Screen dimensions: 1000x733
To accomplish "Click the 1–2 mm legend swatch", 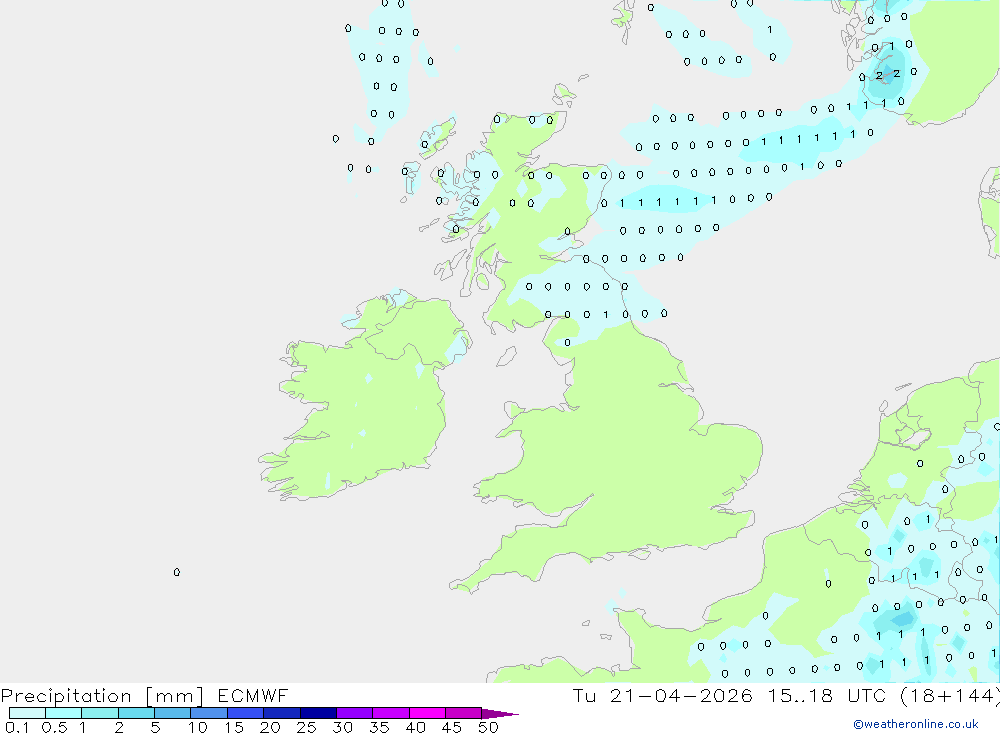I will 100,713.
